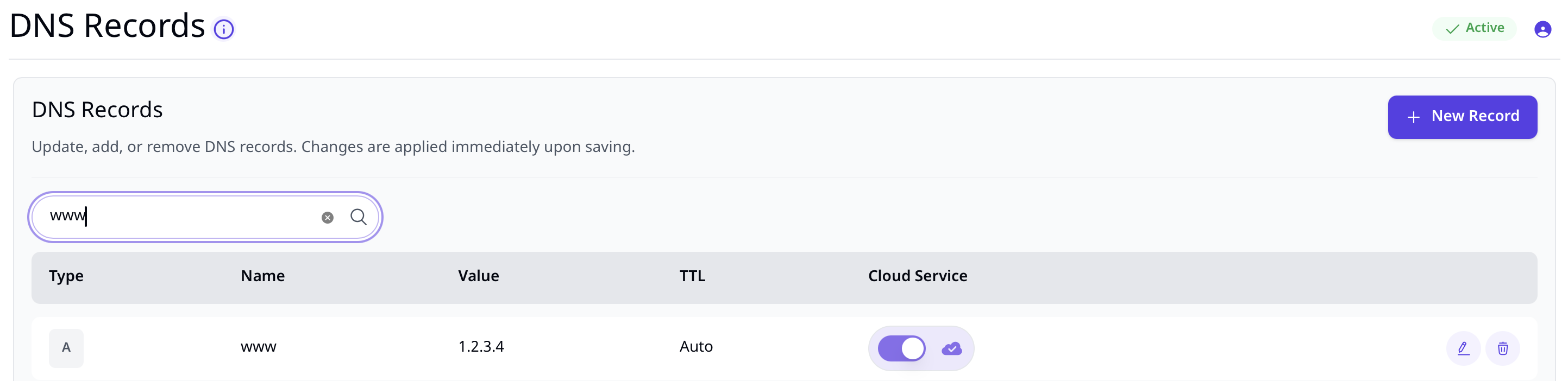Image resolution: width=1568 pixels, height=381 pixels.
Task: Toggle Cloud Service switch for www record
Action: pyautogui.click(x=901, y=349)
